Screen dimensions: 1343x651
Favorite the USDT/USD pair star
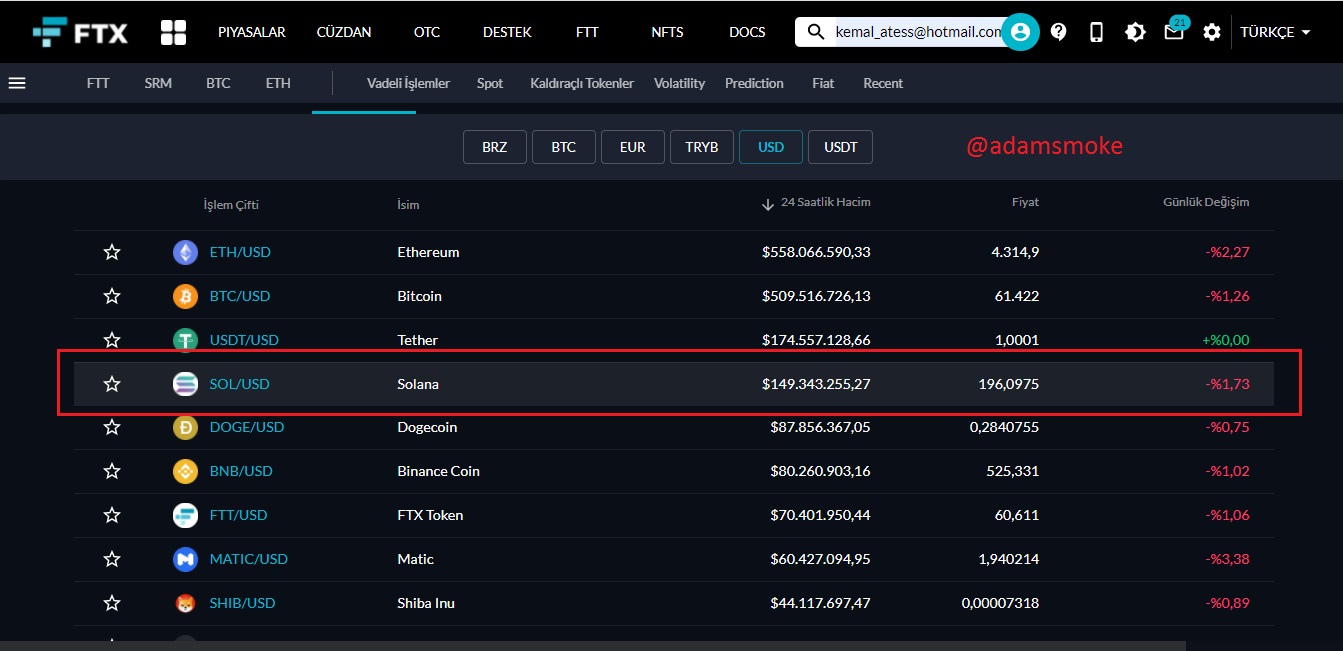(112, 340)
